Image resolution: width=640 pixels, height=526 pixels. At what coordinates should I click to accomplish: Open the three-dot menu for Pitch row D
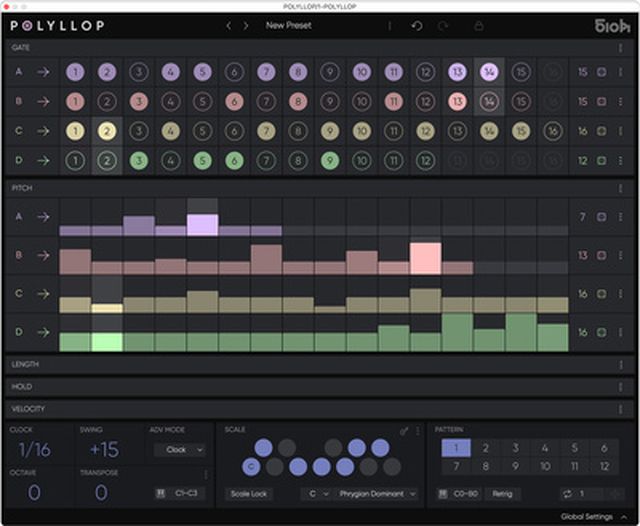[x=621, y=332]
